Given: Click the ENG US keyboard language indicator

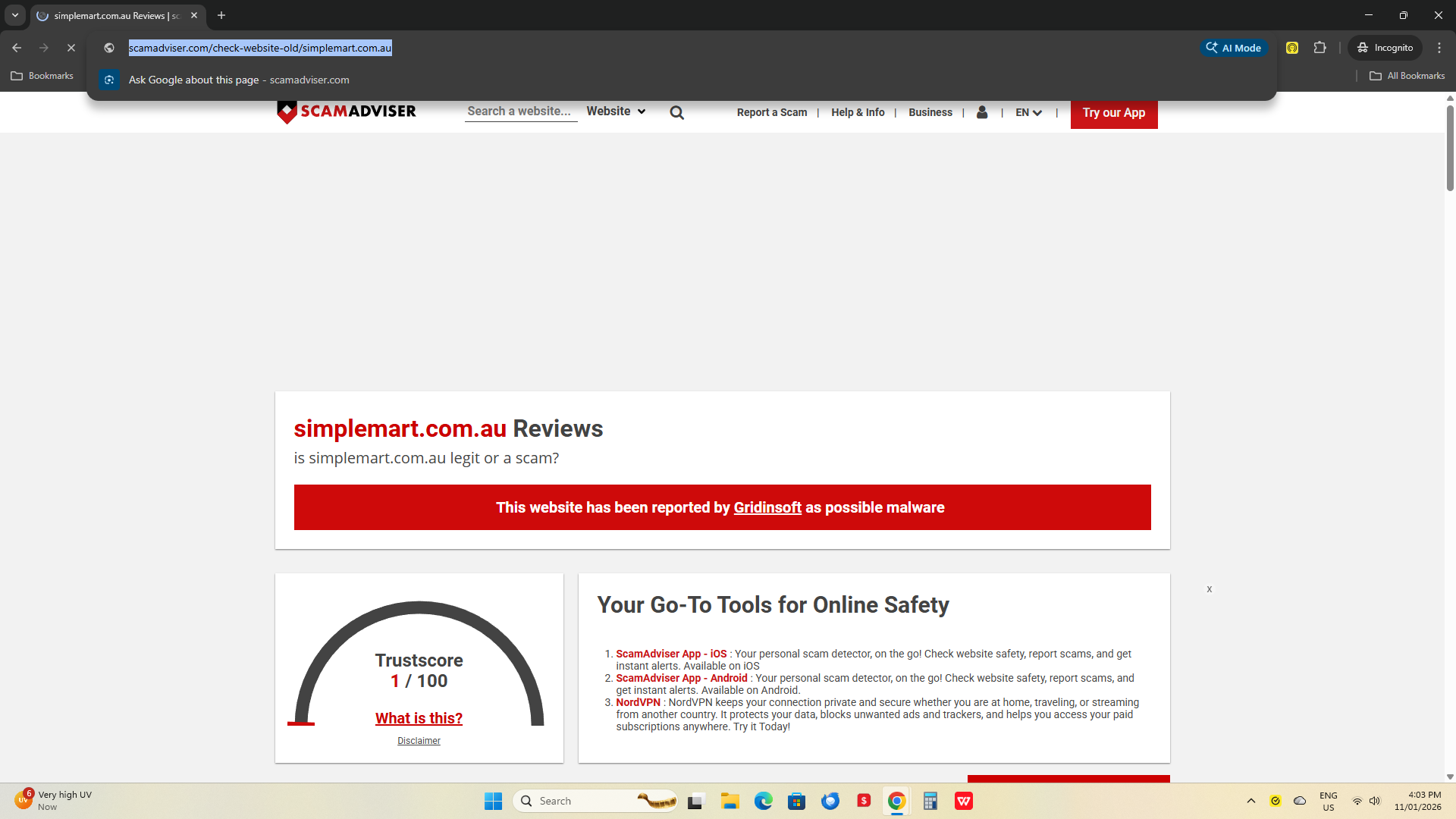Looking at the screenshot, I should click(x=1329, y=801).
